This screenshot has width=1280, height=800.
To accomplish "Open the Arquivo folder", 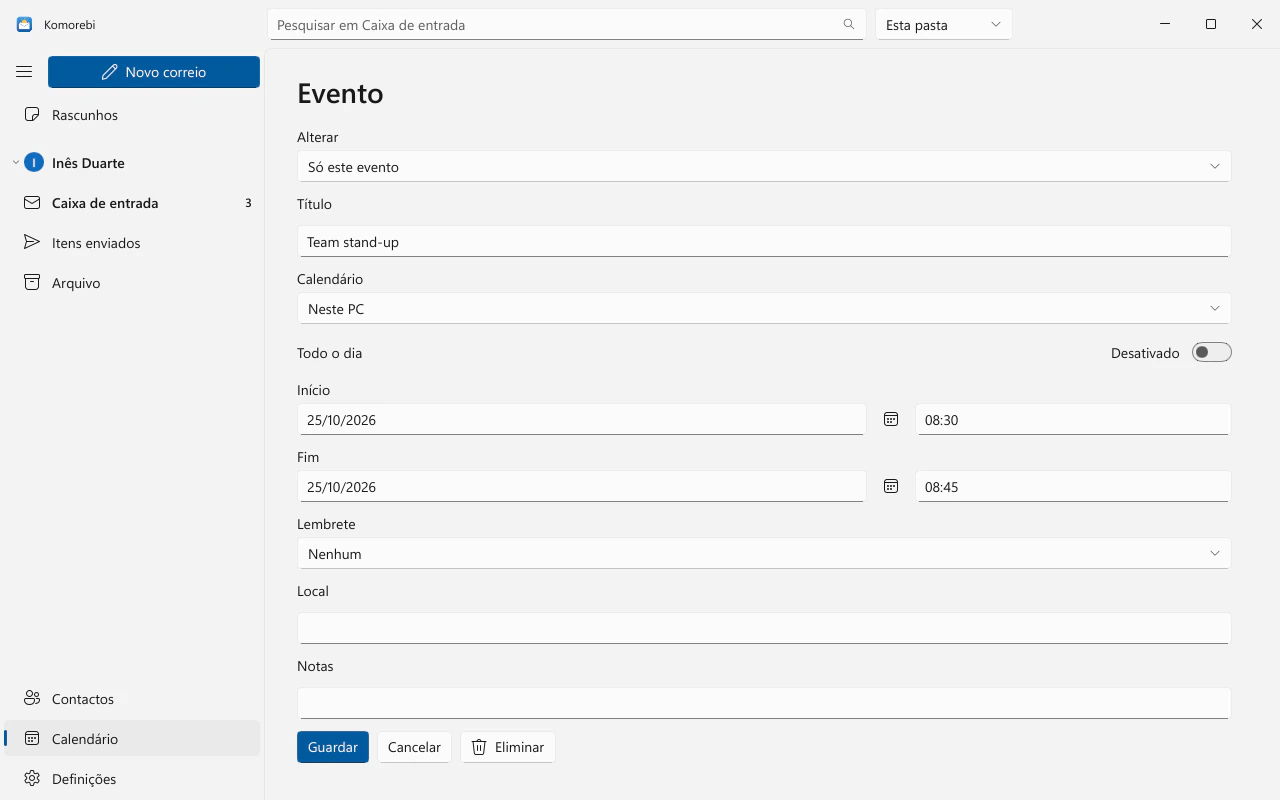I will point(132,283).
